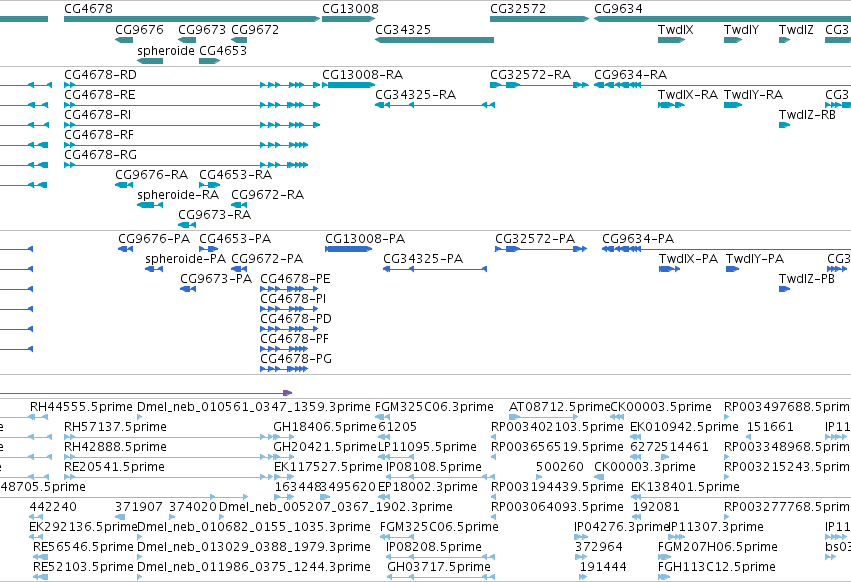Select the CG4678-PI protein label

tap(293, 299)
